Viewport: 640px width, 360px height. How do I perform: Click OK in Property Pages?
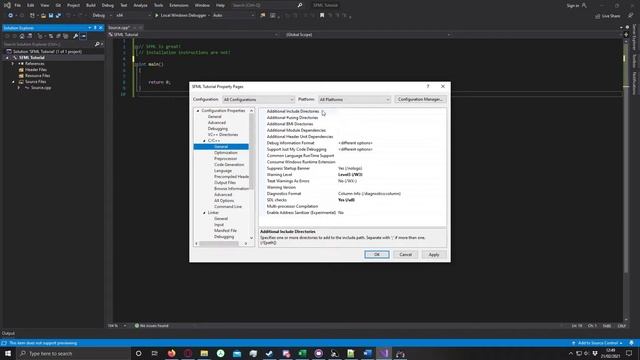(x=377, y=255)
